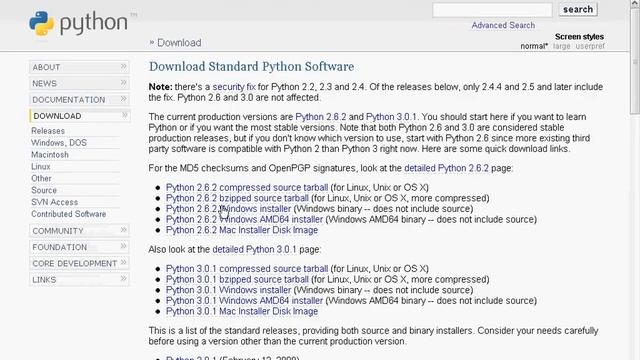640x360 pixels.
Task: Download Python 3.0.1 Windows installer
Action: (x=228, y=290)
